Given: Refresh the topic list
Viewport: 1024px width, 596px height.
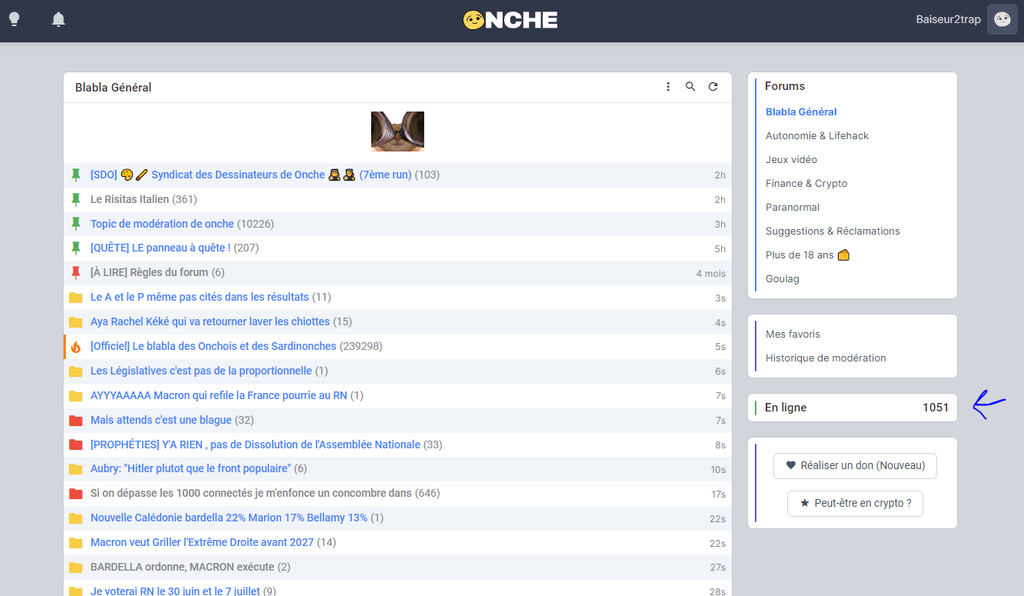Looking at the screenshot, I should click(x=713, y=87).
